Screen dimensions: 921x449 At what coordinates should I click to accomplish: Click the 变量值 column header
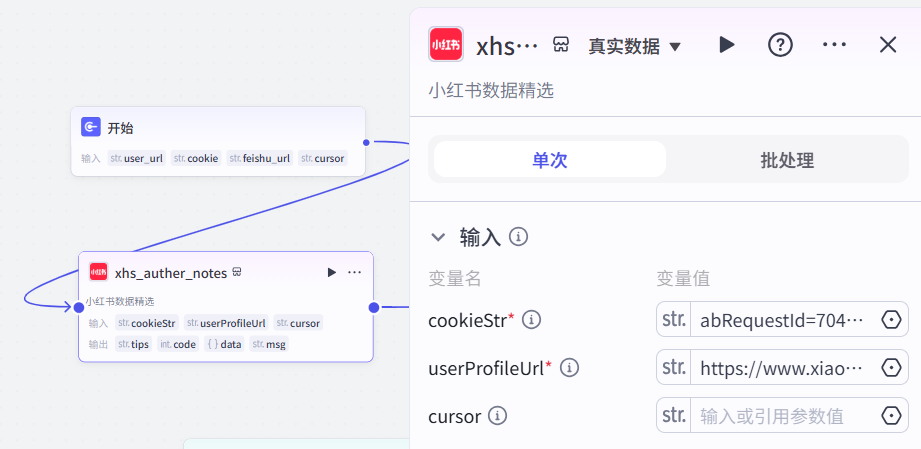click(683, 279)
